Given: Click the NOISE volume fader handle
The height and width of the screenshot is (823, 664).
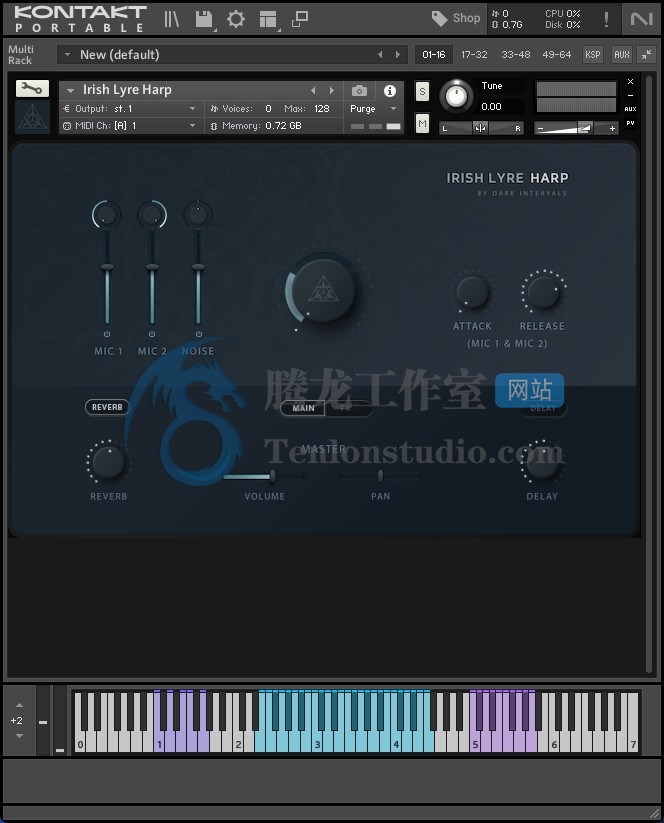Looking at the screenshot, I should (198, 268).
